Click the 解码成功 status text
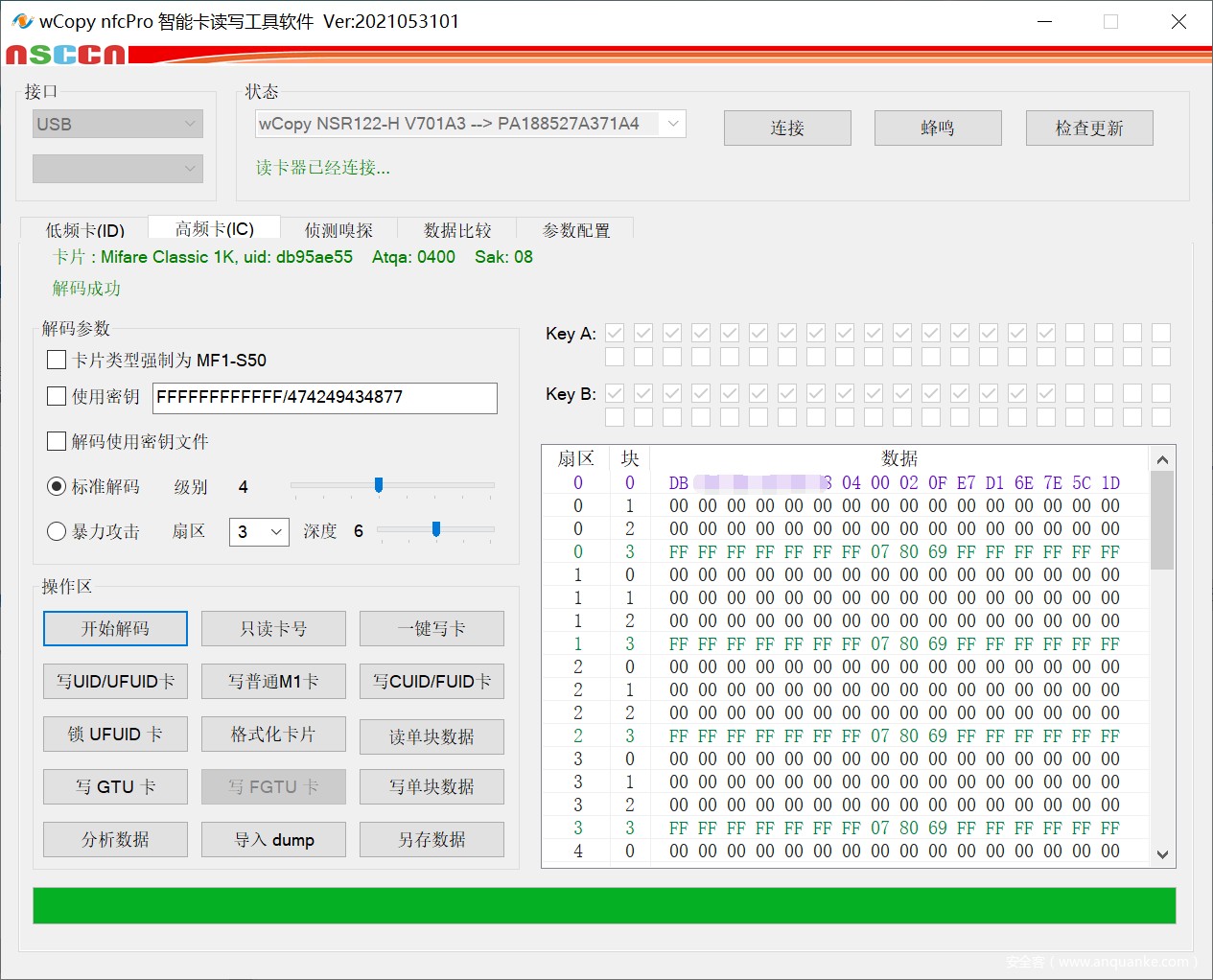This screenshot has height=980, width=1213. coord(86,289)
